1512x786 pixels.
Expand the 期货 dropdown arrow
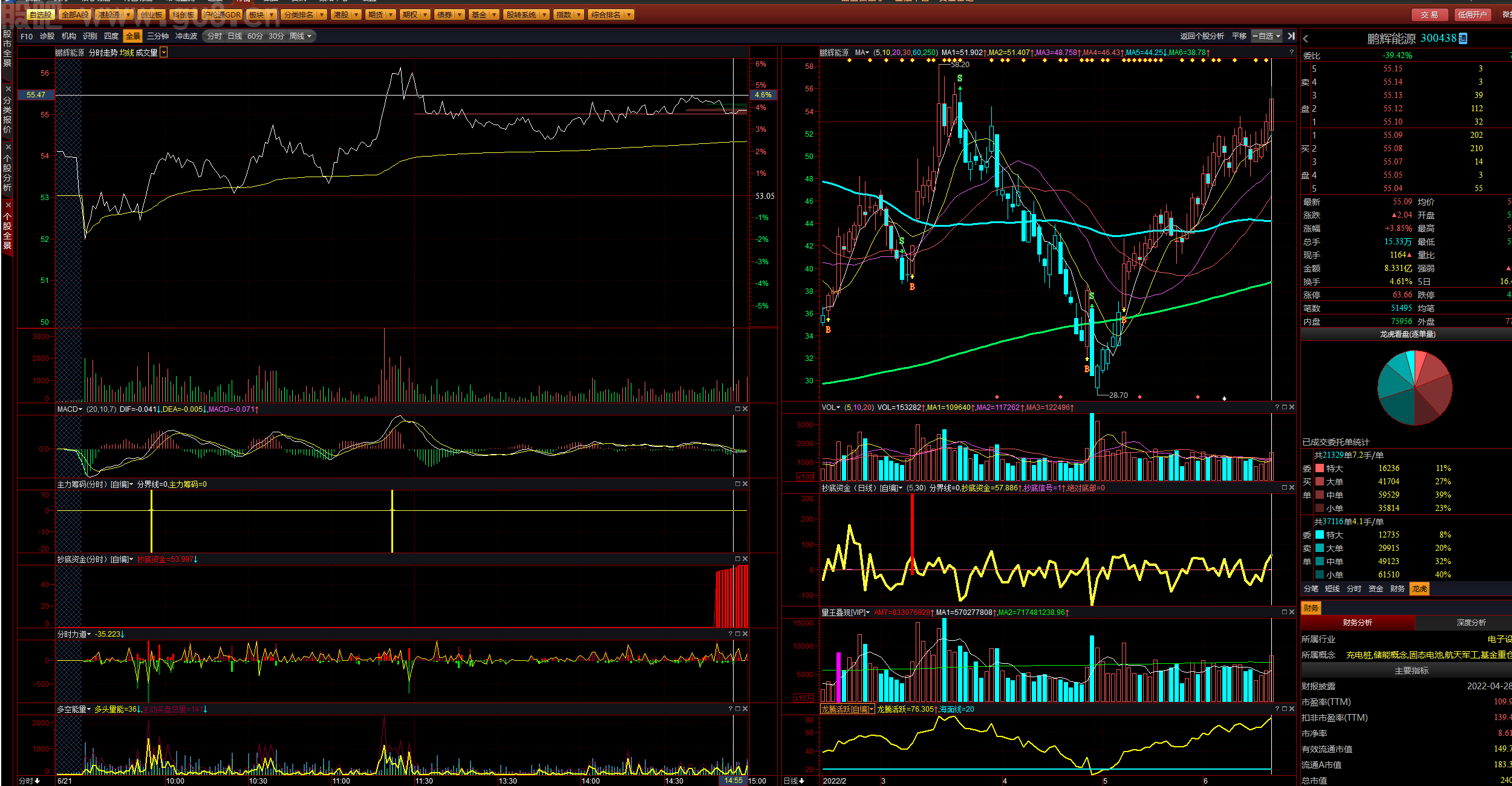click(x=391, y=15)
